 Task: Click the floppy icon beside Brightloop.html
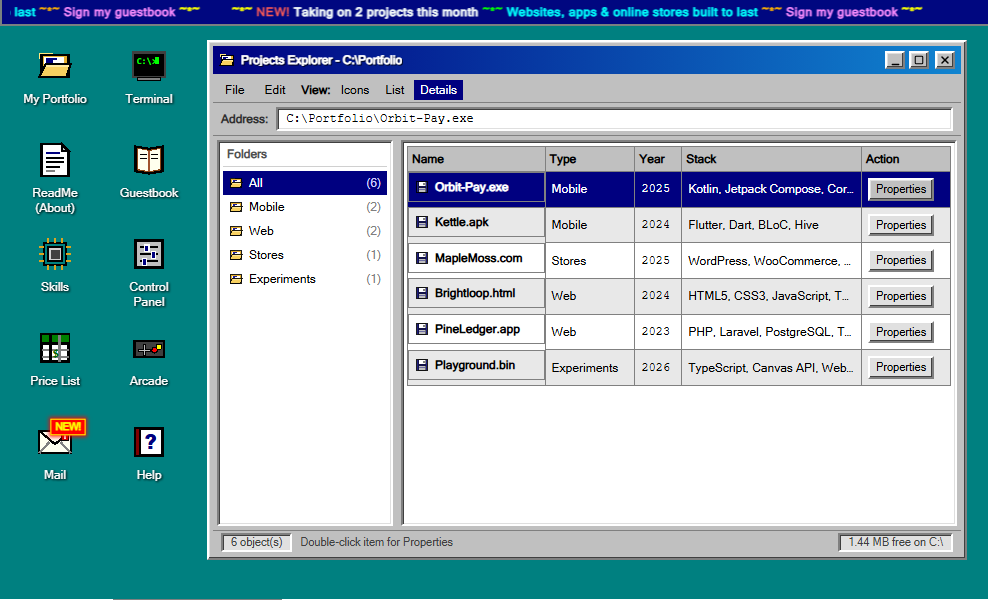coord(422,293)
